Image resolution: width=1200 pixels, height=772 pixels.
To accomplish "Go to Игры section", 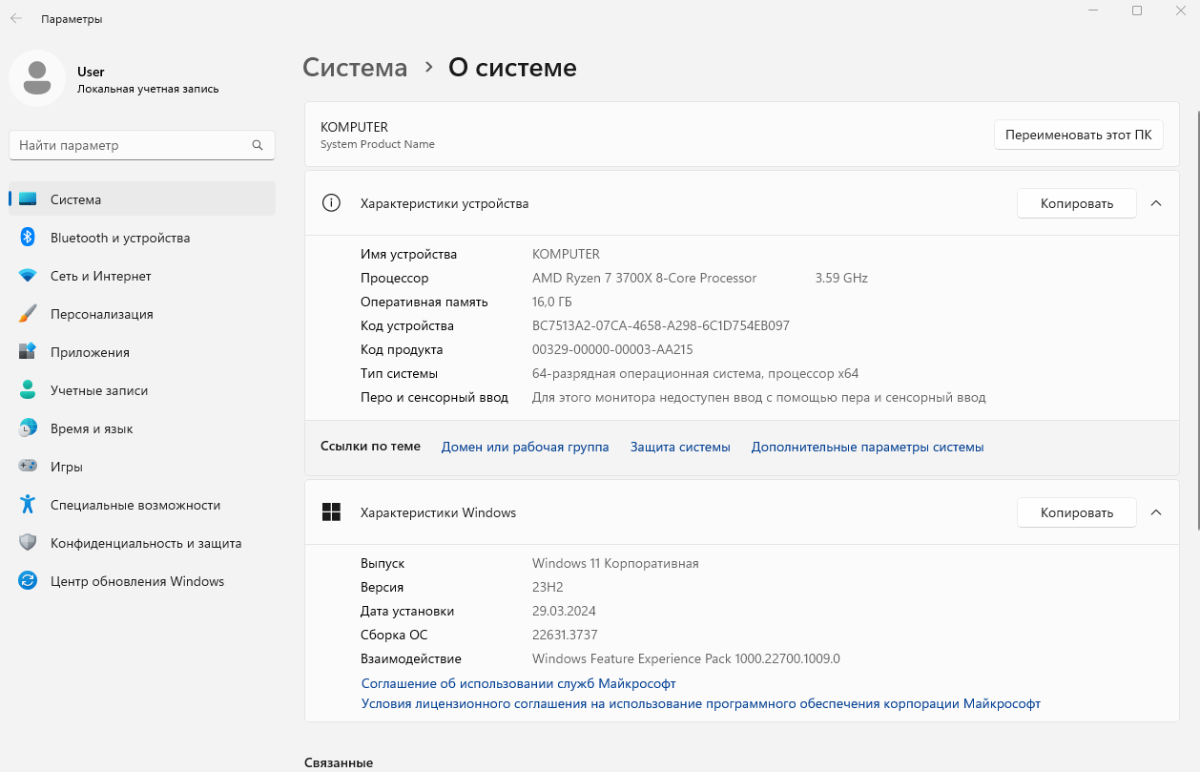I will 142,466.
